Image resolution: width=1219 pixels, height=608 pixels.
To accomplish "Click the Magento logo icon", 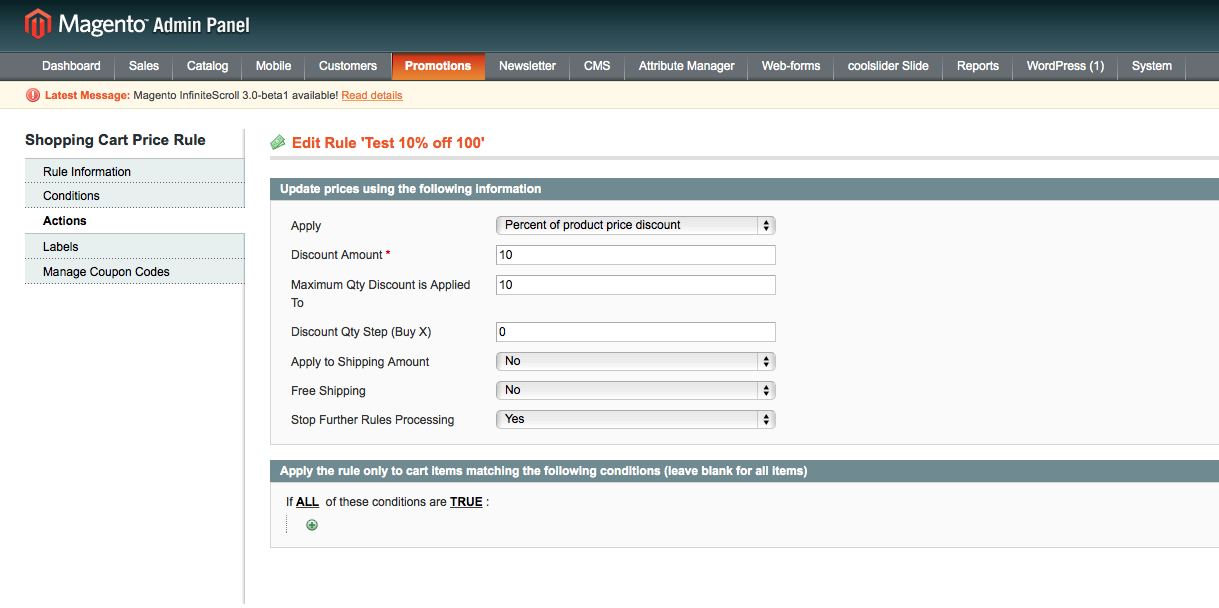I will pyautogui.click(x=38, y=23).
